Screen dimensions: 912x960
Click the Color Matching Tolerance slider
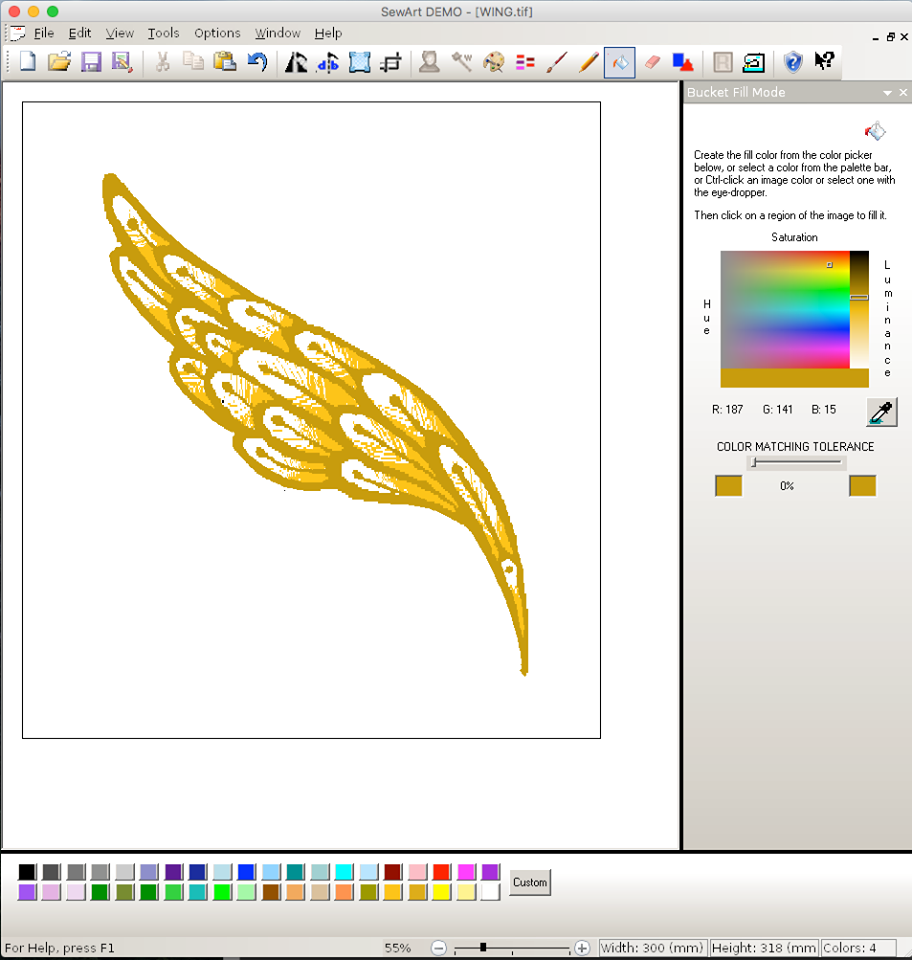[x=796, y=463]
